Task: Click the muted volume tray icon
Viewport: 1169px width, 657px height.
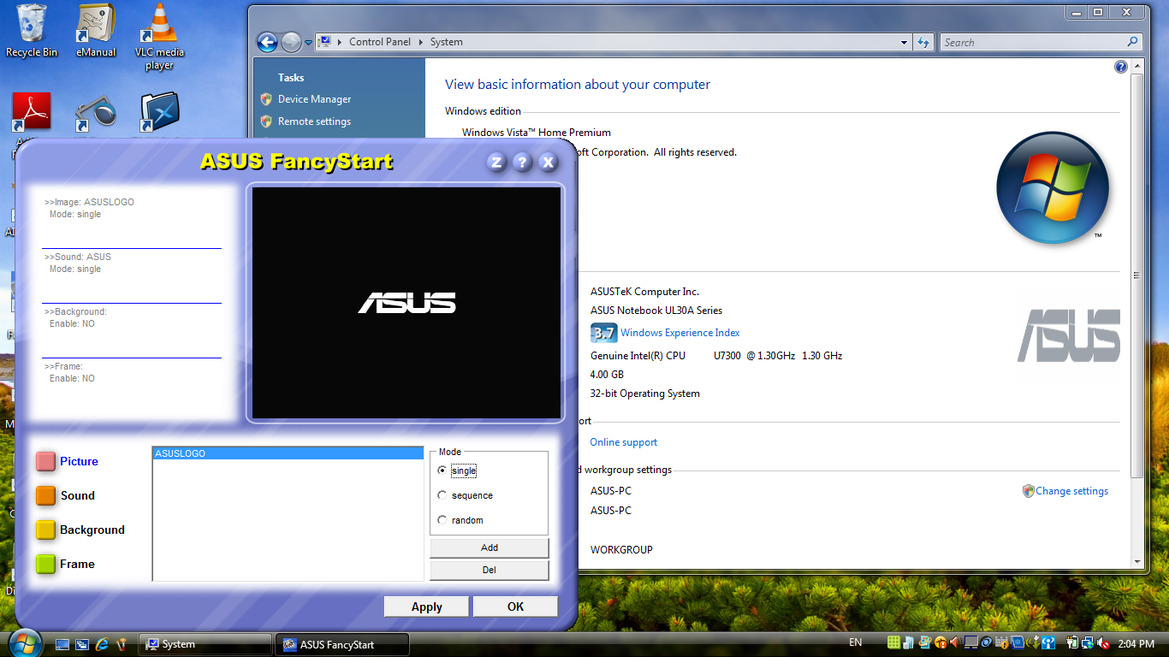Action: click(1103, 642)
